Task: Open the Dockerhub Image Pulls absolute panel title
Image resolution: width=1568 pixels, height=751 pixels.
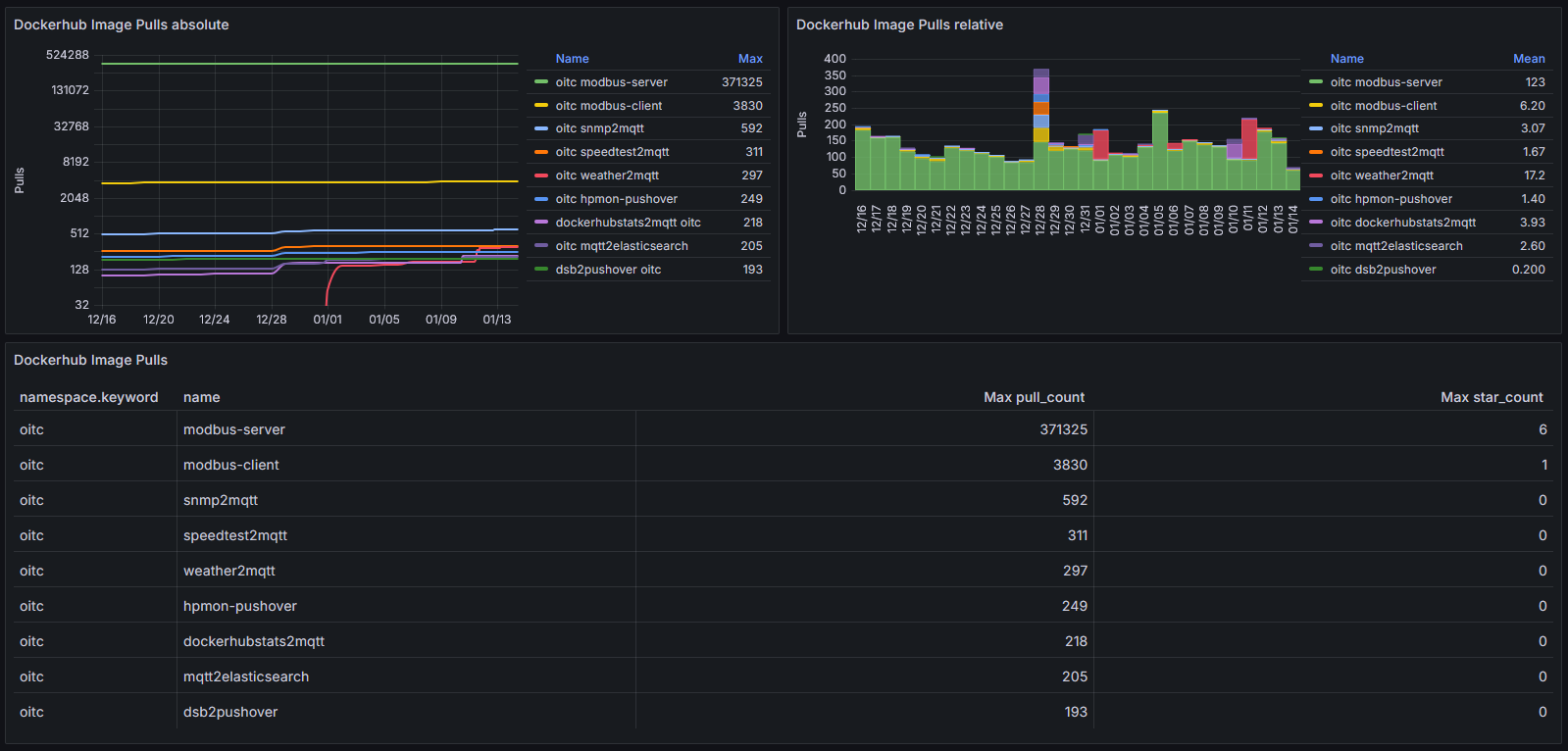Action: point(122,25)
